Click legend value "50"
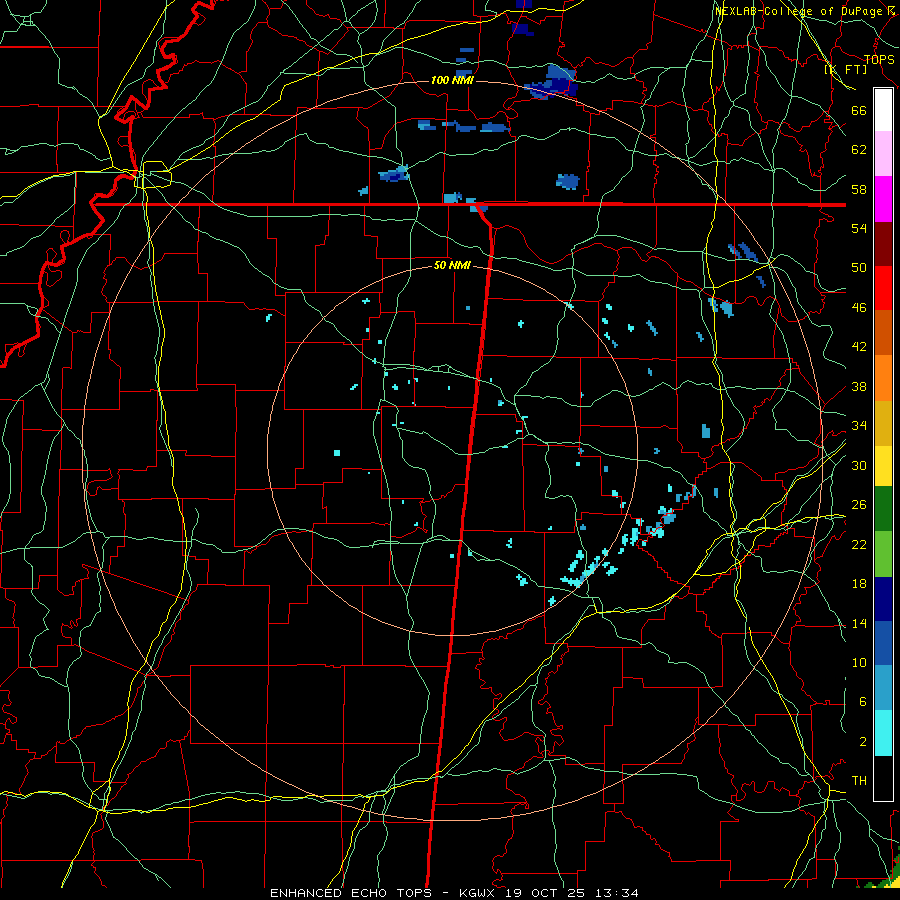Image resolution: width=900 pixels, height=900 pixels. click(x=859, y=267)
